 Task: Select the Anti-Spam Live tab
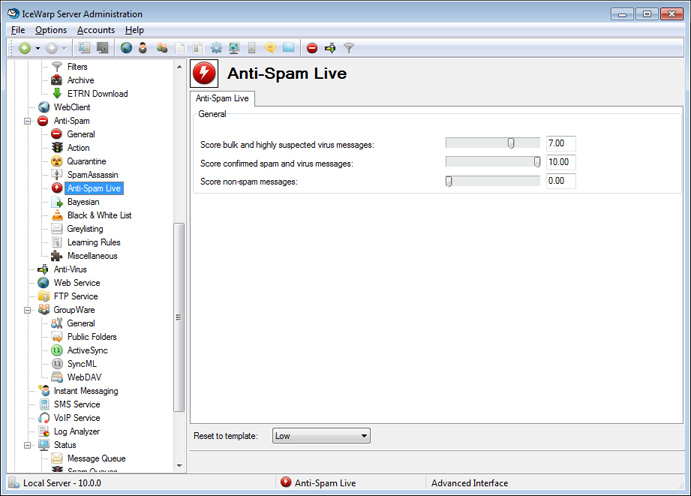pyautogui.click(x=222, y=98)
